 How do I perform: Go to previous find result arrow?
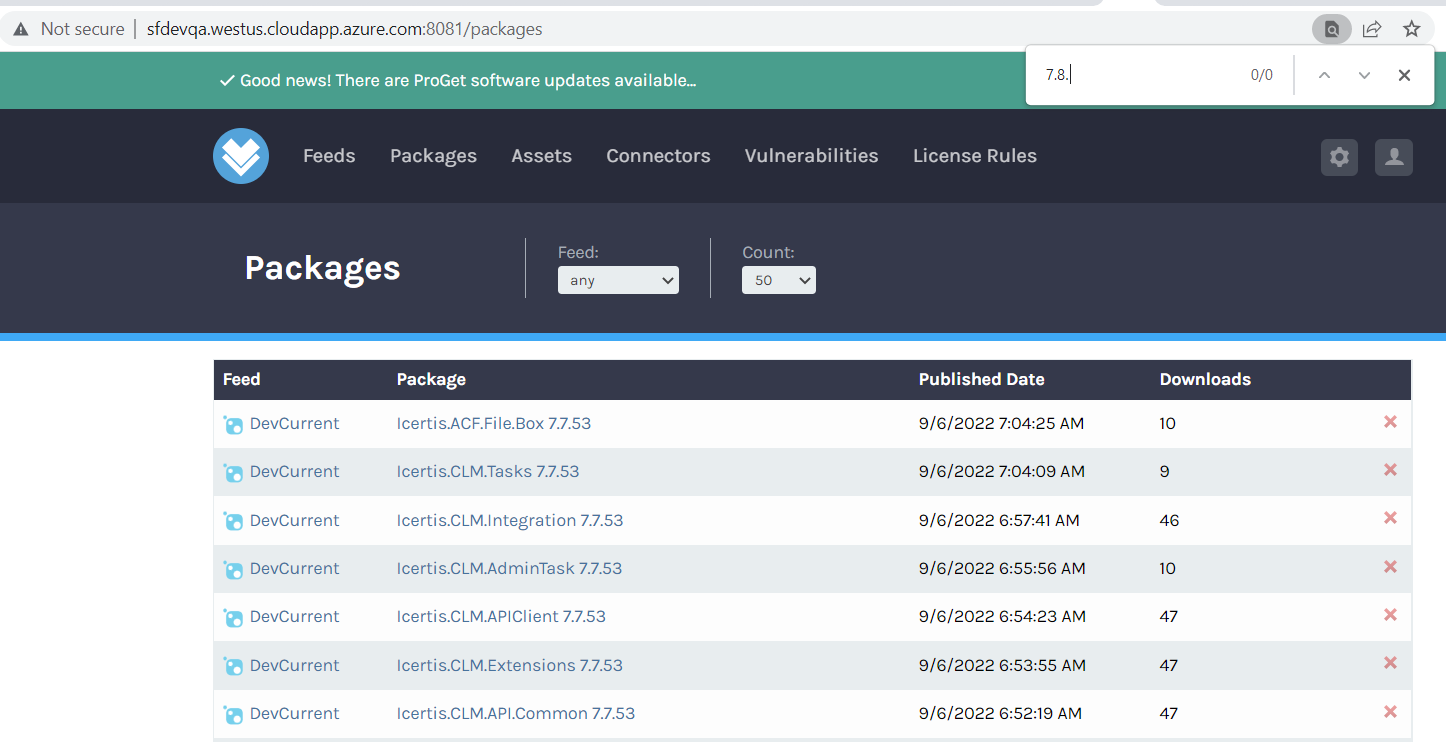pyautogui.click(x=1324, y=75)
